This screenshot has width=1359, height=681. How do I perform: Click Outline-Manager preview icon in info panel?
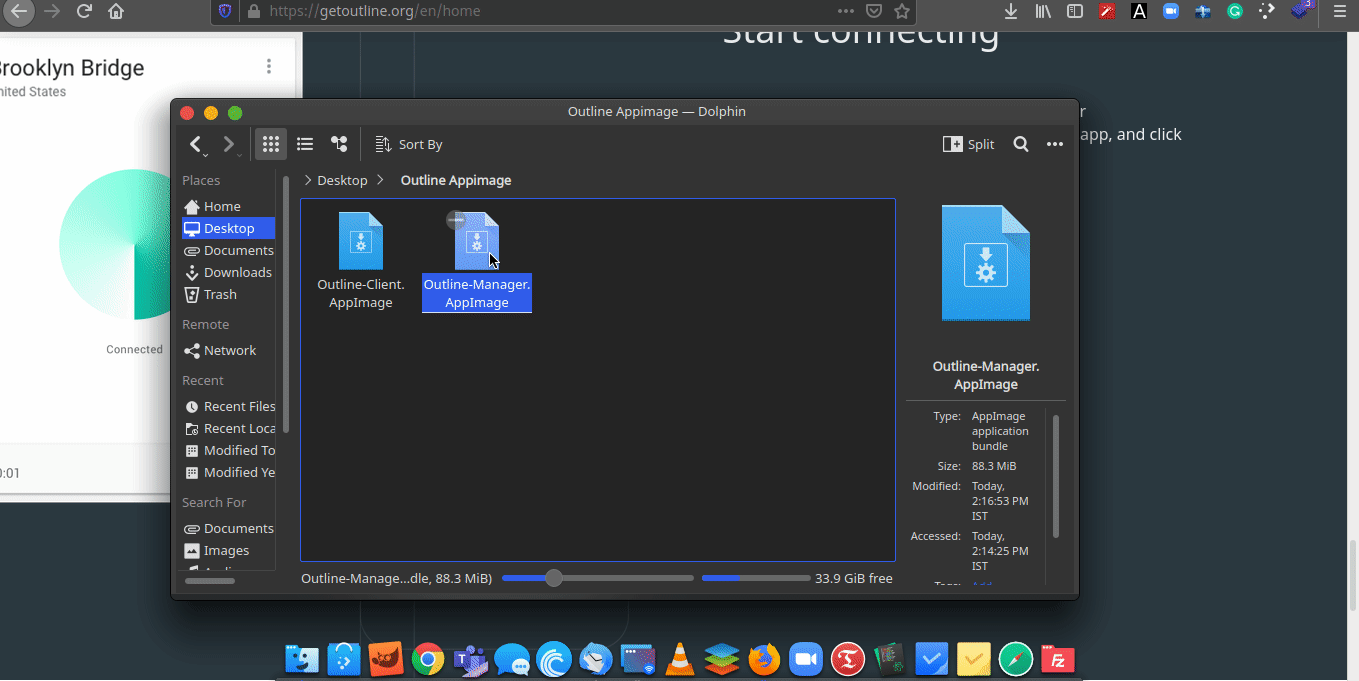click(985, 263)
